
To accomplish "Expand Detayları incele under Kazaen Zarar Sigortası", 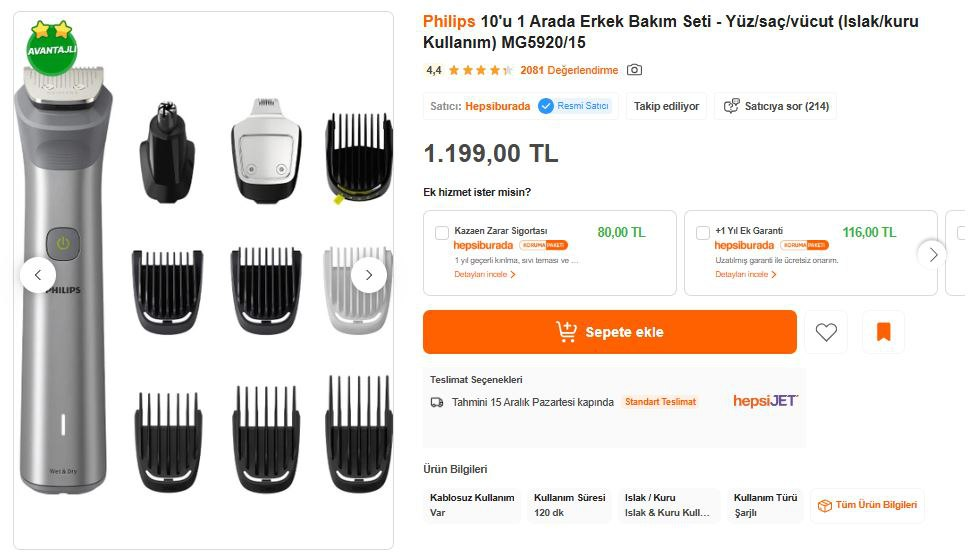I will [485, 274].
